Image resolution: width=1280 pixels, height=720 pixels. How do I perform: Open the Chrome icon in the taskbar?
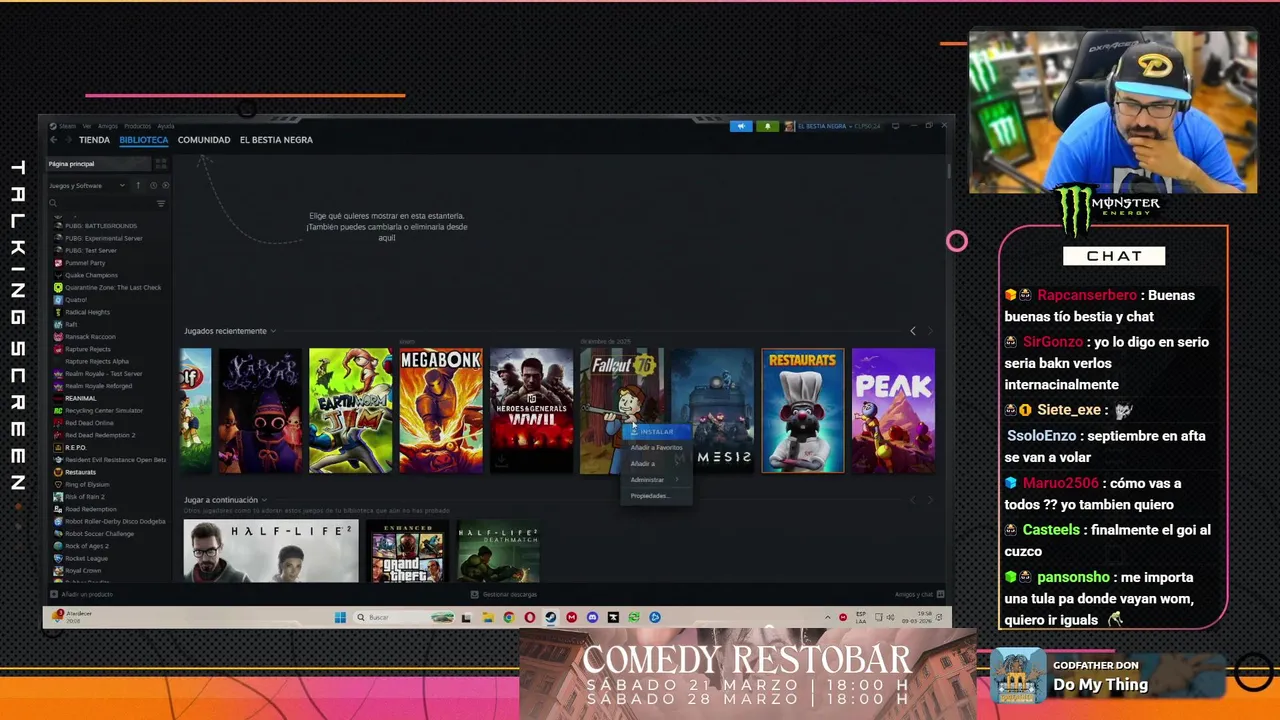tap(508, 617)
